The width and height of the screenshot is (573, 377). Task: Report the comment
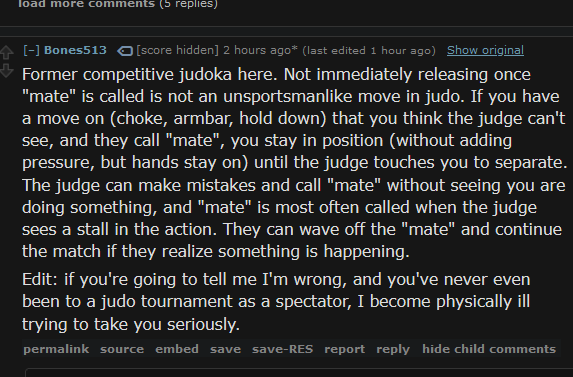pos(345,349)
